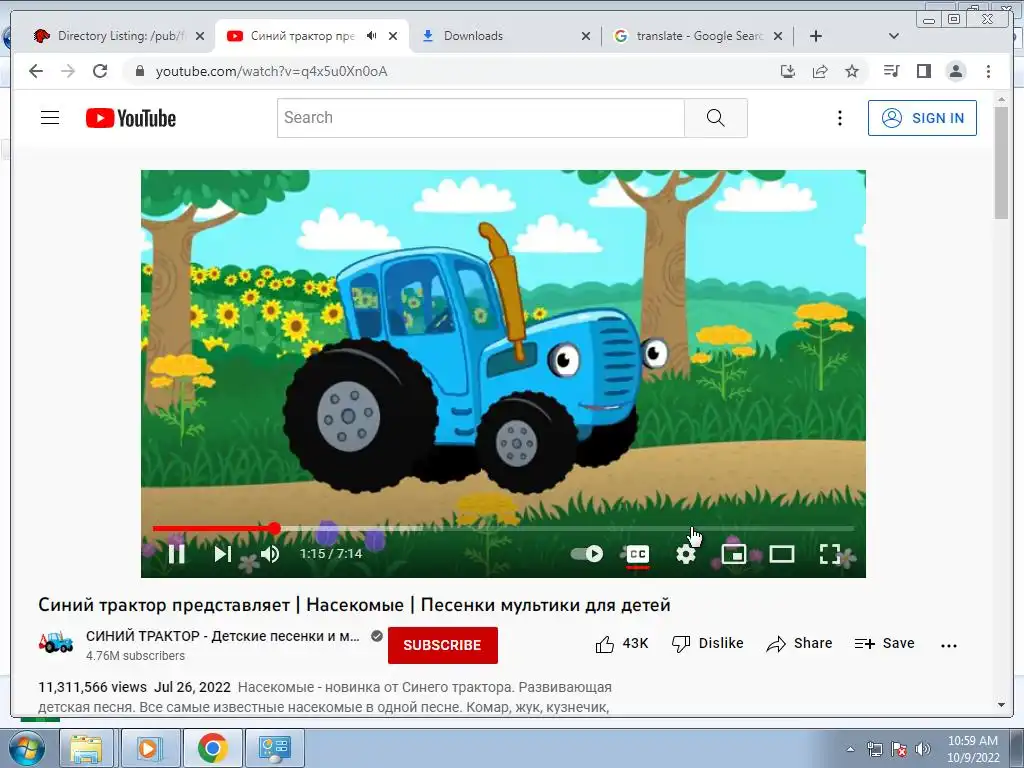Image resolution: width=1024 pixels, height=768 pixels.
Task: Open more actions ellipsis below video
Action: 948,645
